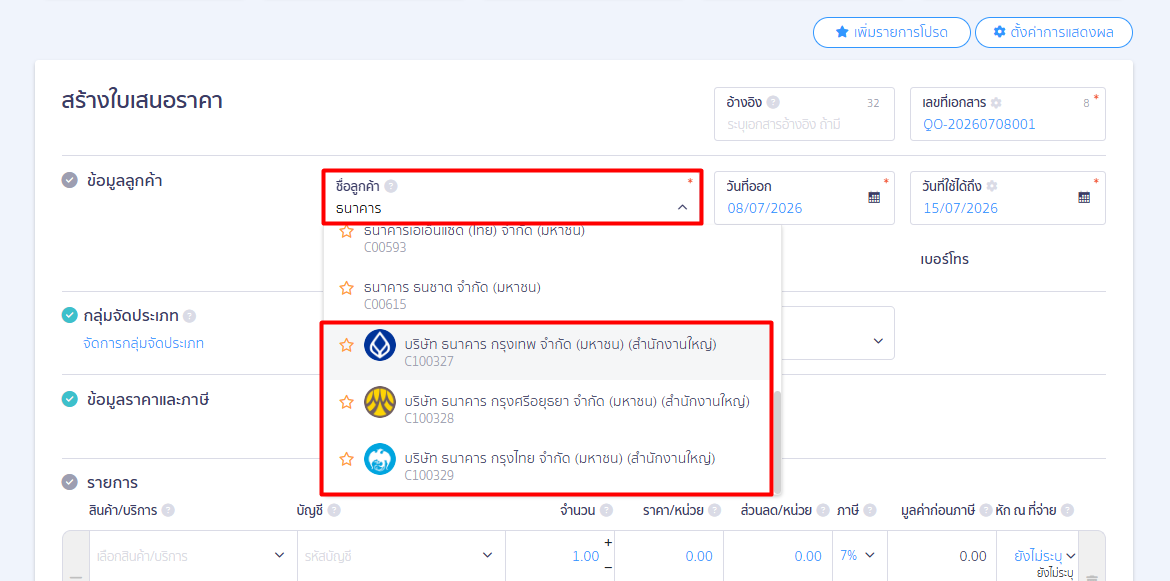
Task: Click the customer name field containing ธนาคาร
Action: click(x=512, y=197)
